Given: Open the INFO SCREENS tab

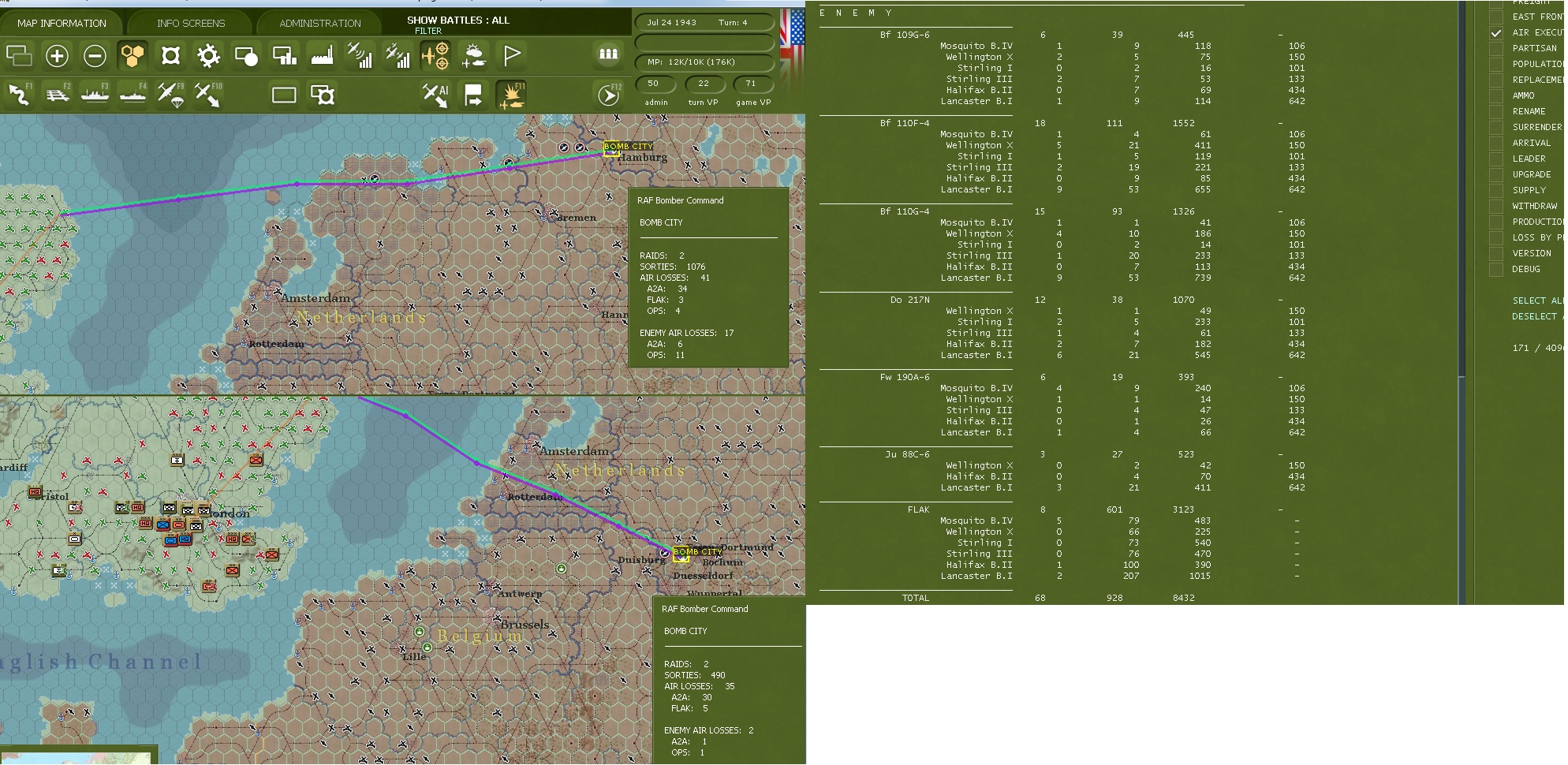Looking at the screenshot, I should [191, 23].
